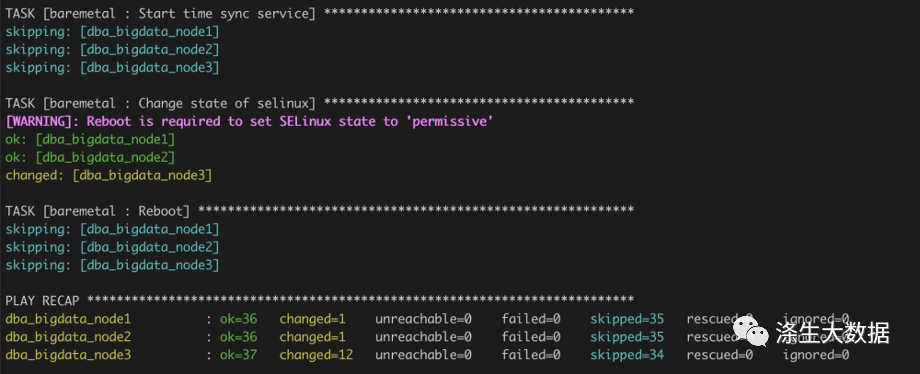Click ok: [dba_bigdata_node2] under selinux task
This screenshot has width=920, height=374.
coord(90,157)
